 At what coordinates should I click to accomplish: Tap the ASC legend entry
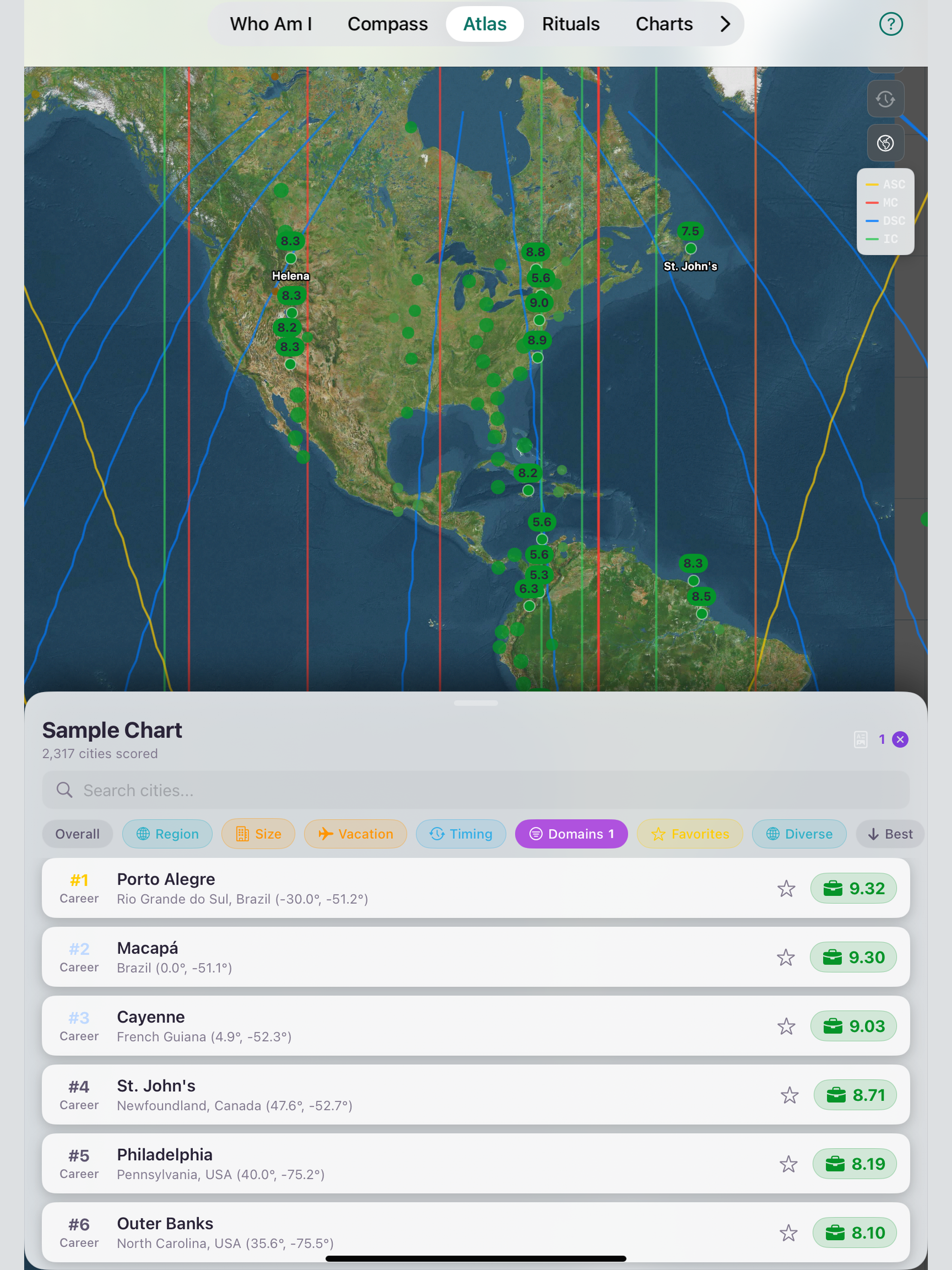(x=885, y=184)
